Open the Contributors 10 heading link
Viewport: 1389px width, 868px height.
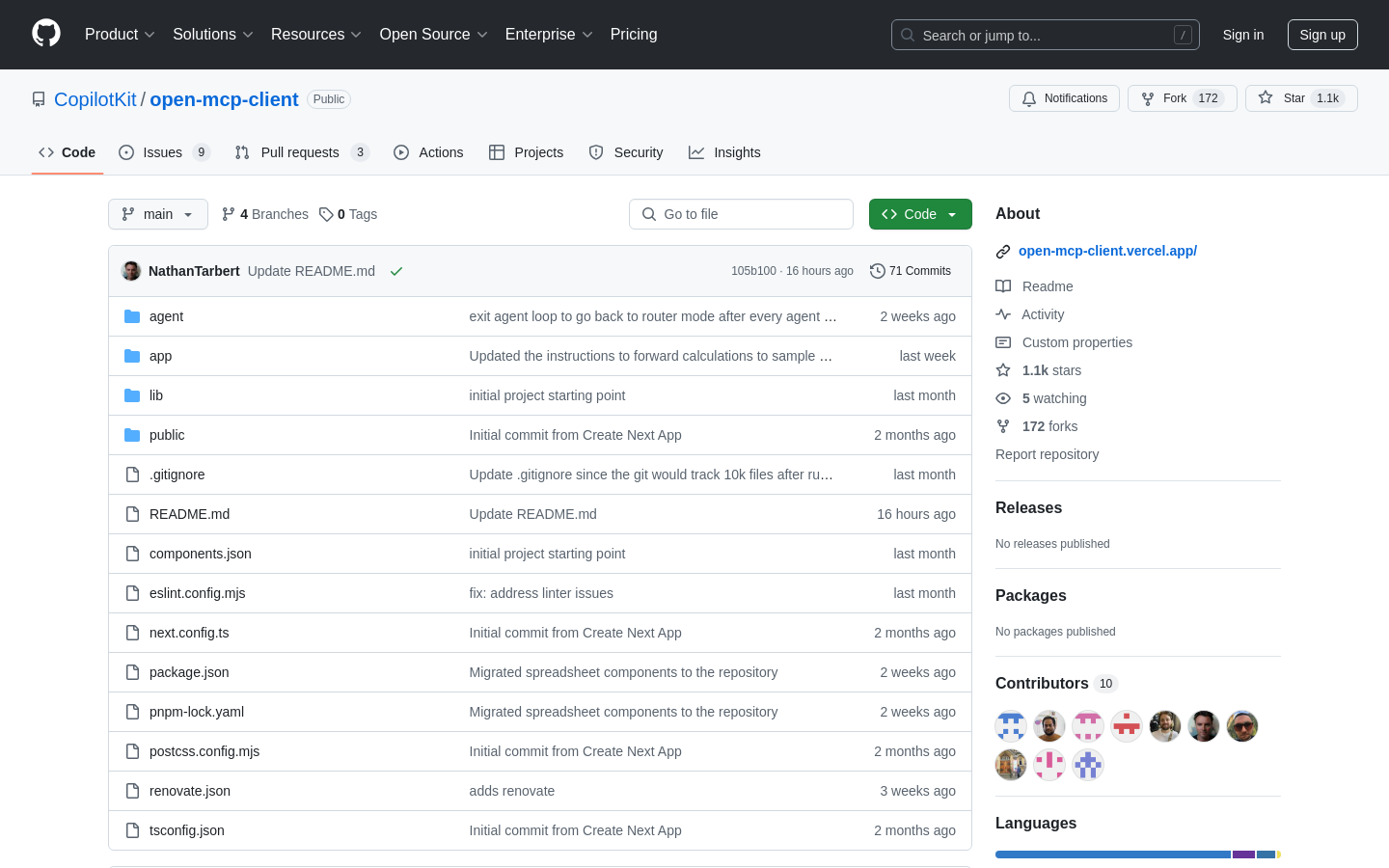[x=1056, y=684]
